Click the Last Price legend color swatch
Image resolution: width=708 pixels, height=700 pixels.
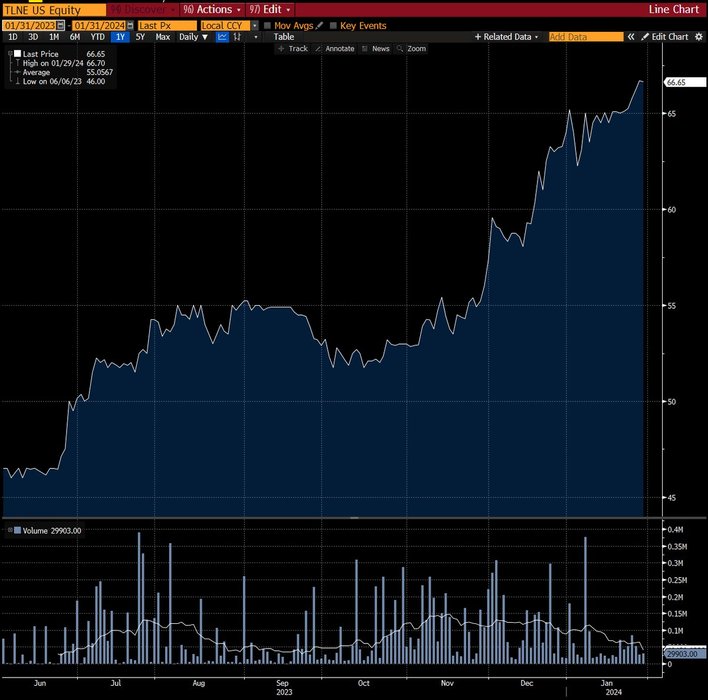(x=16, y=54)
